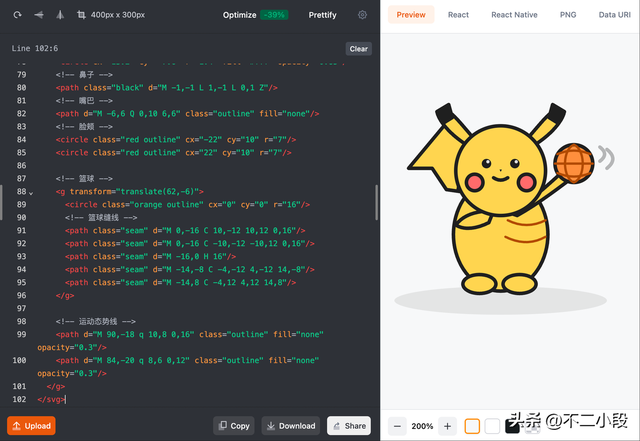The image size is (640, 441).
Task: Switch to the React tab
Action: (458, 15)
